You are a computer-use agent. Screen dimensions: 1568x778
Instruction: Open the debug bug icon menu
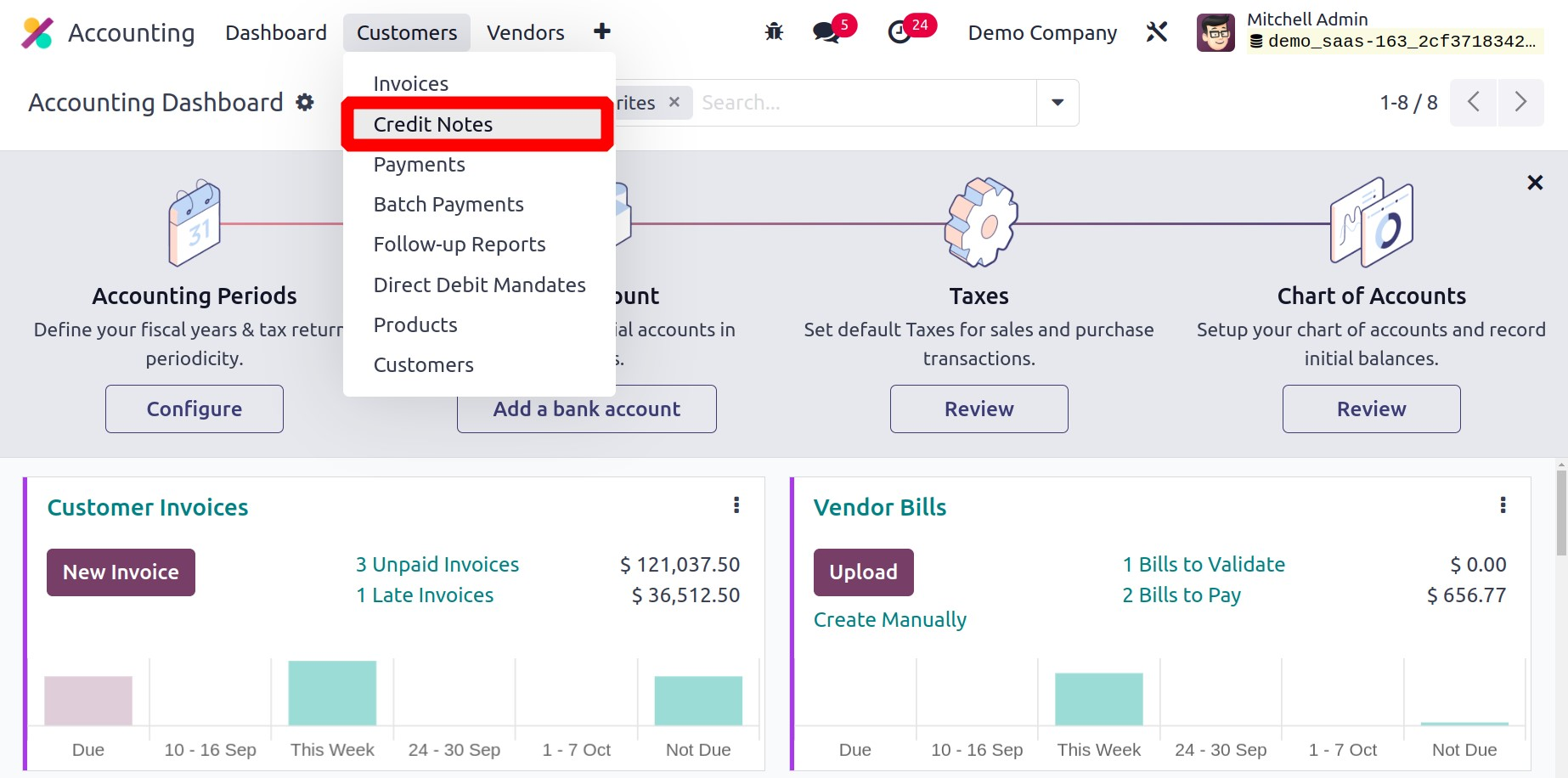point(774,32)
